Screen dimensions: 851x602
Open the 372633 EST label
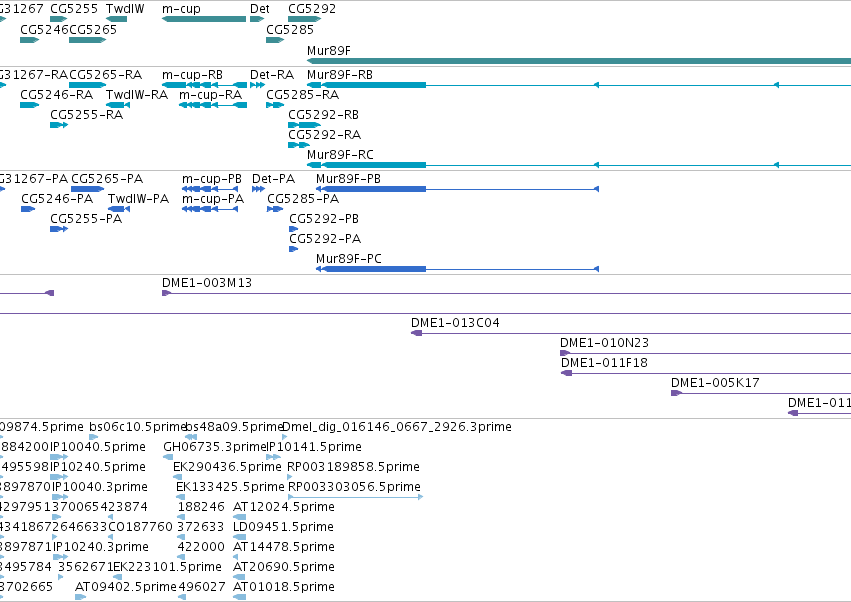tap(201, 527)
